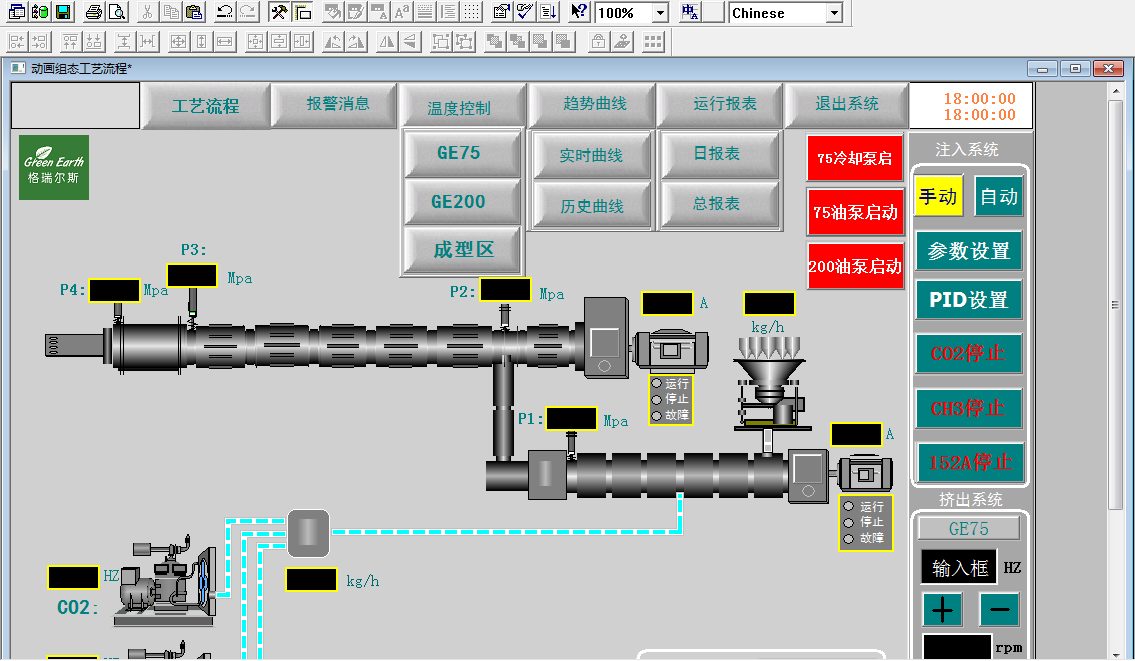
Task: Click the hammer and wrench tools icon
Action: point(279,13)
